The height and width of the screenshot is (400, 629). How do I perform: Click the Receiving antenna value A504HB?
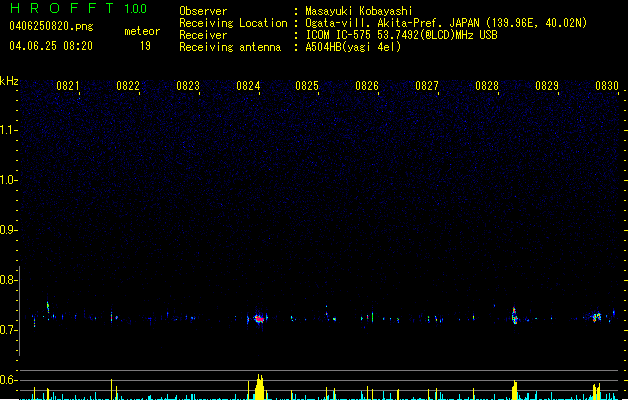tap(323, 47)
